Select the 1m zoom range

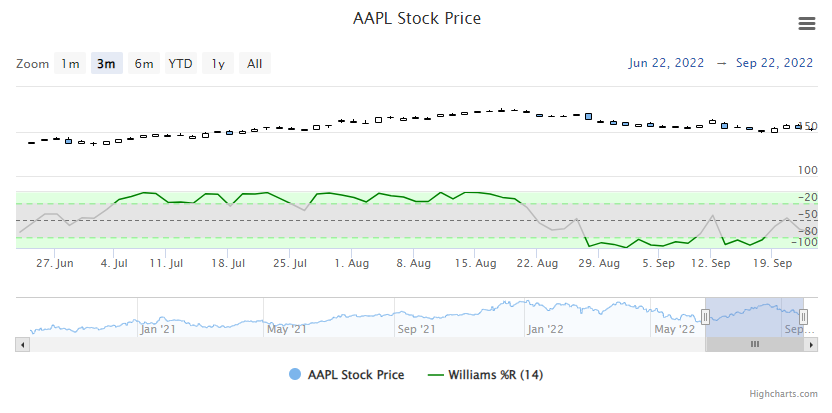click(70, 64)
